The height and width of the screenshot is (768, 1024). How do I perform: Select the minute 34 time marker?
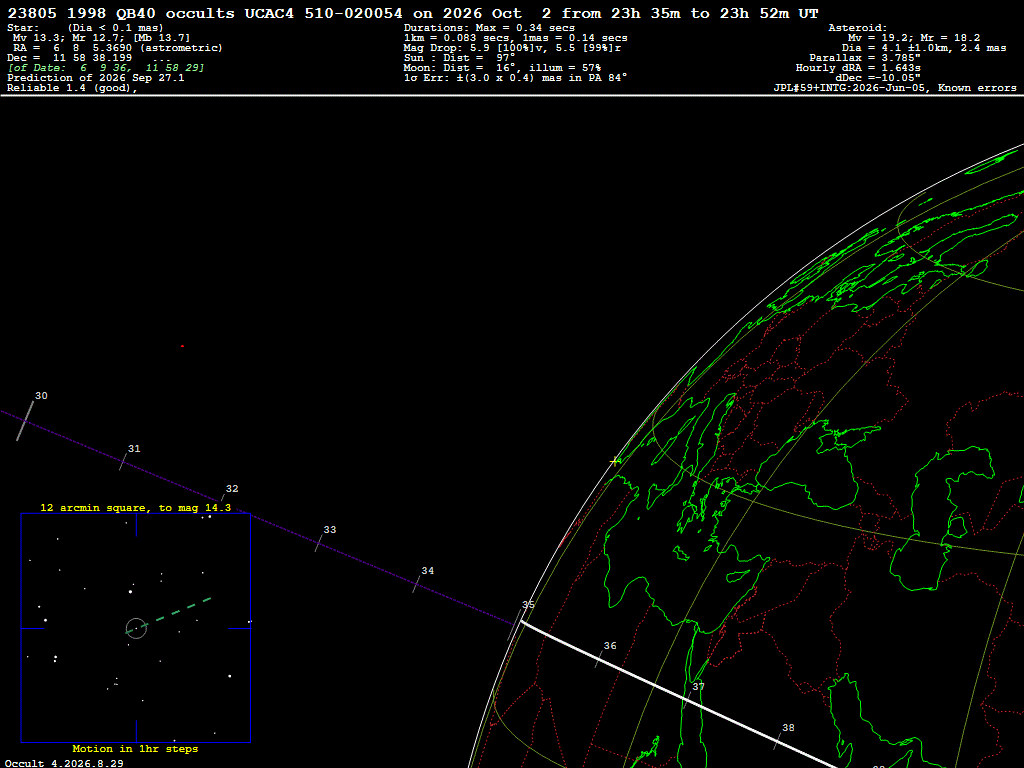(x=416, y=584)
